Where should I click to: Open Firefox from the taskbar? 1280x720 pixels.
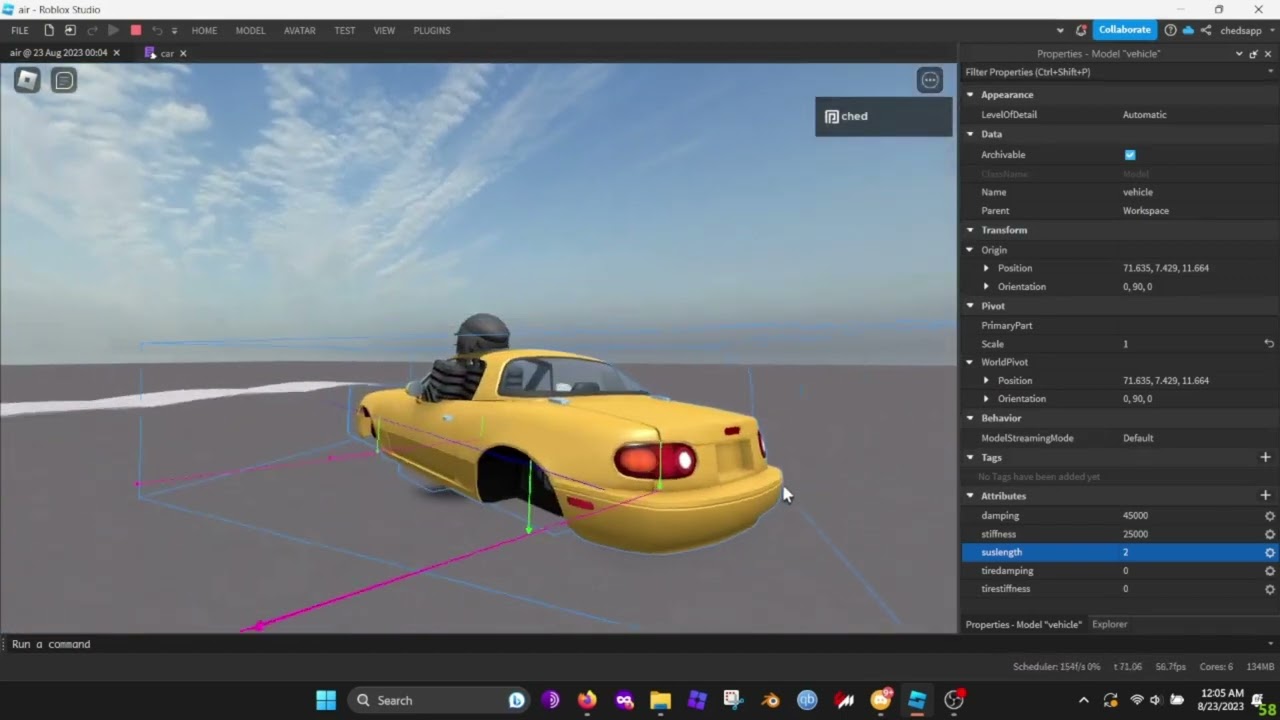pyautogui.click(x=587, y=700)
